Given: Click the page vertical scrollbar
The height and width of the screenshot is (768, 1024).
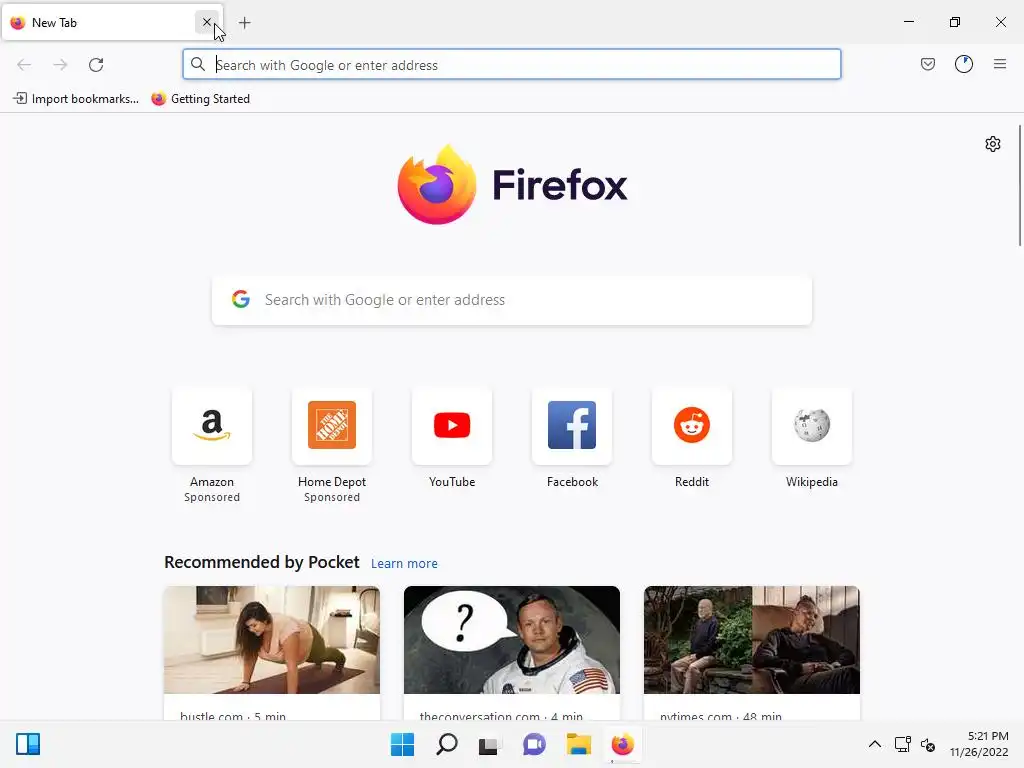Looking at the screenshot, I should click(1020, 185).
